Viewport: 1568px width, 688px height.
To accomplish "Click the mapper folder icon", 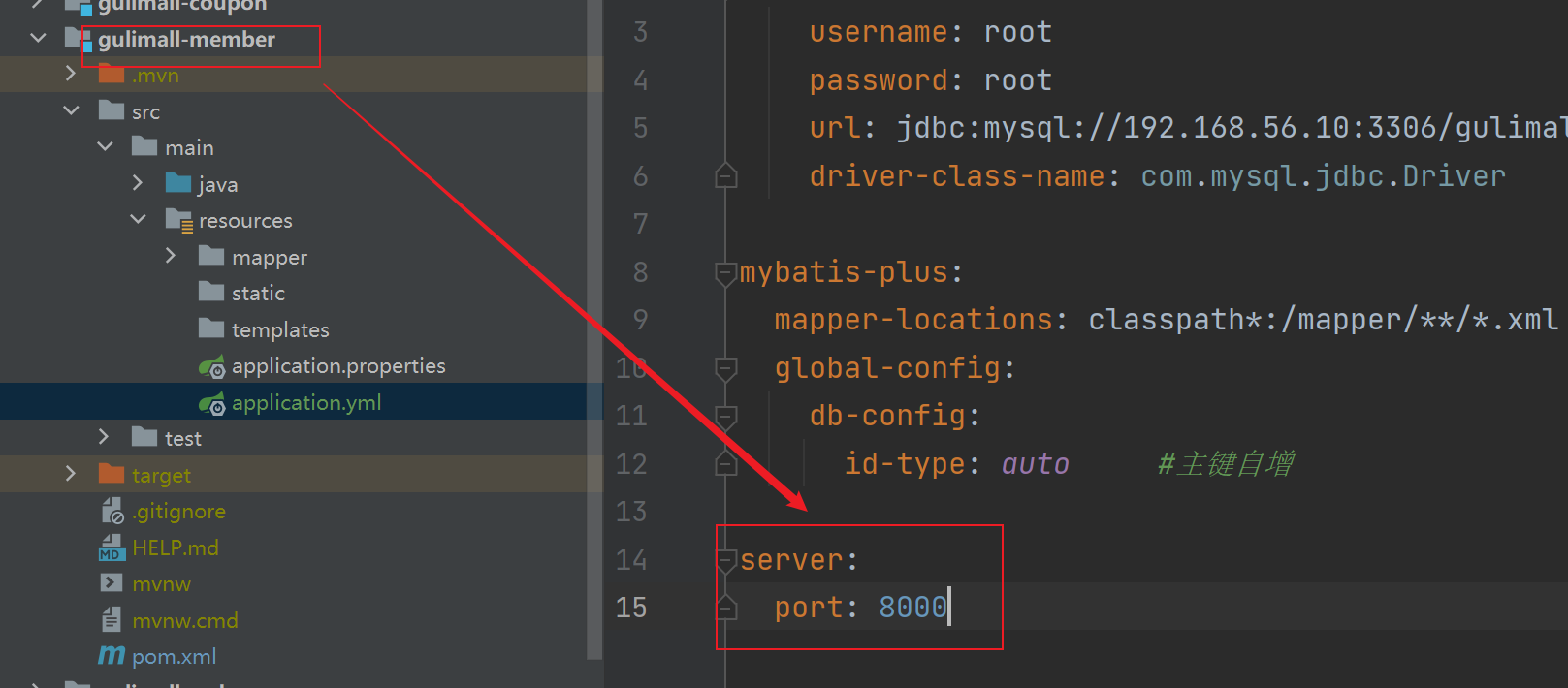I will [x=211, y=256].
